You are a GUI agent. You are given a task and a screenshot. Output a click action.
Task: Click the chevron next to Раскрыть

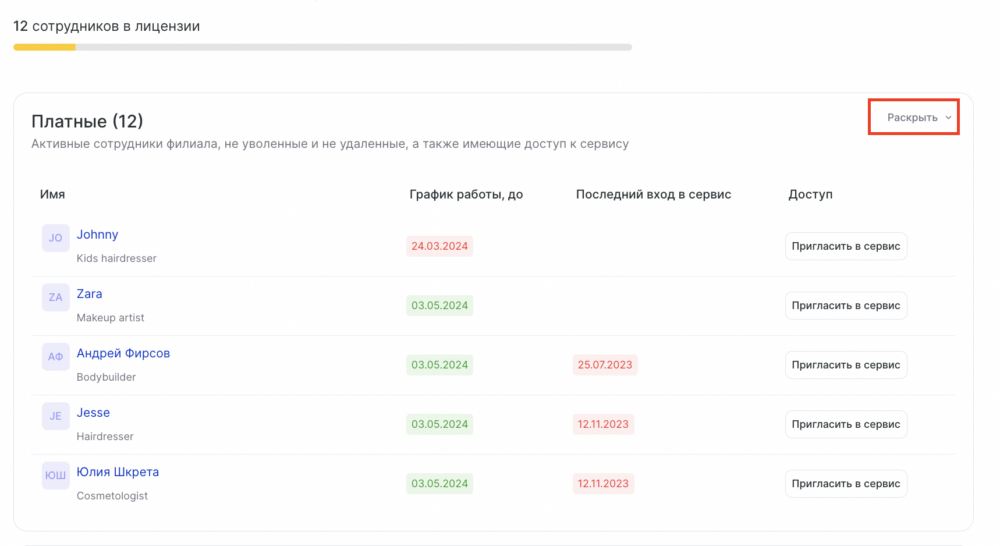point(948,117)
